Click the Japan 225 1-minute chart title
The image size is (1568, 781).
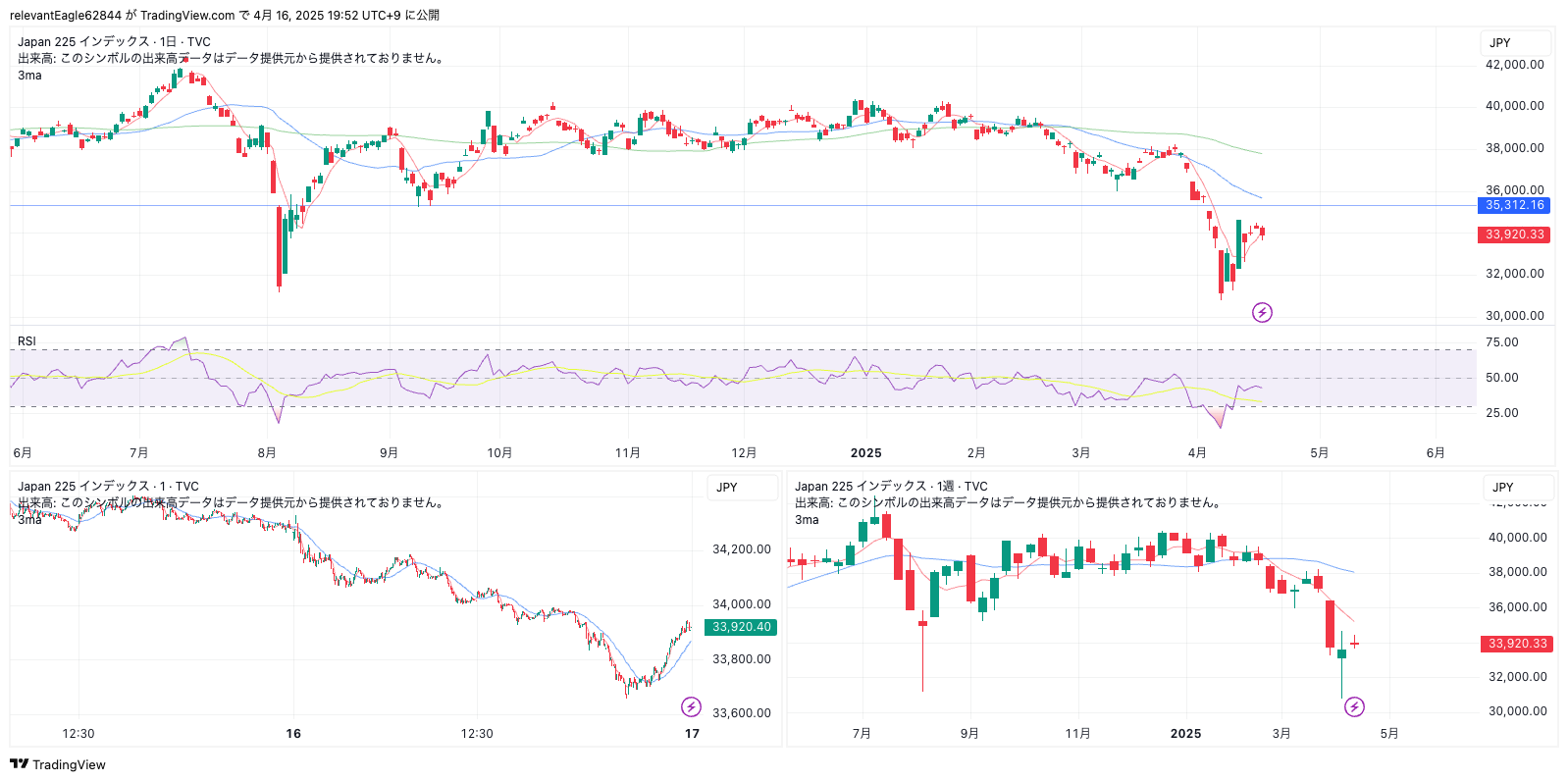click(108, 487)
